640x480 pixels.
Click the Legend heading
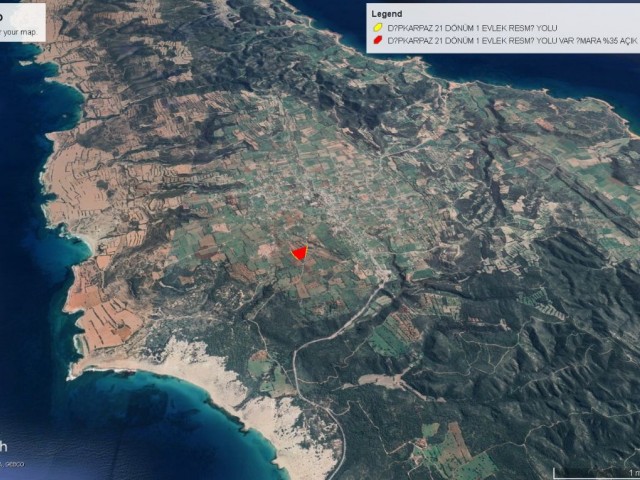click(386, 14)
